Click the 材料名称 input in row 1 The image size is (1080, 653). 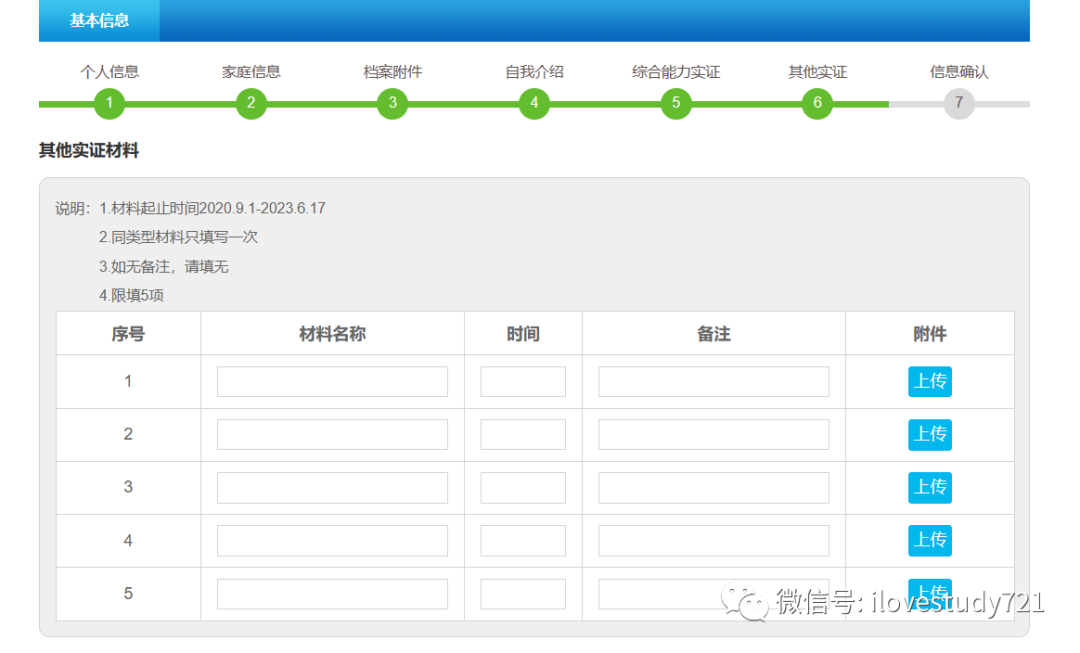tap(332, 381)
